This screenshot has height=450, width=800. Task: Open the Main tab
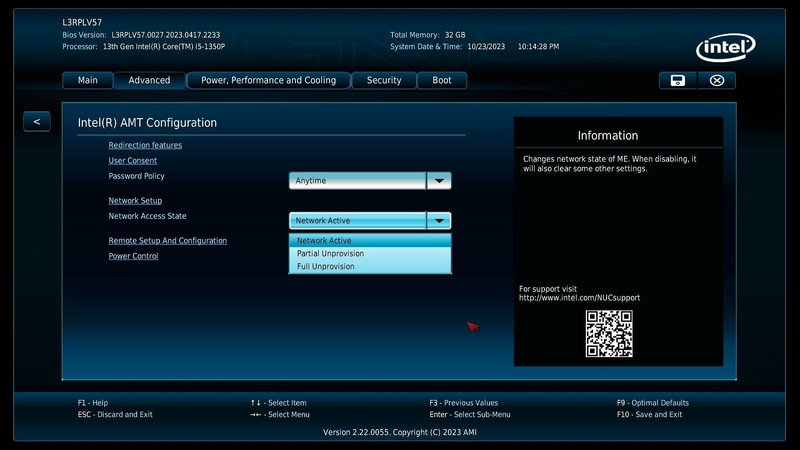(x=88, y=80)
